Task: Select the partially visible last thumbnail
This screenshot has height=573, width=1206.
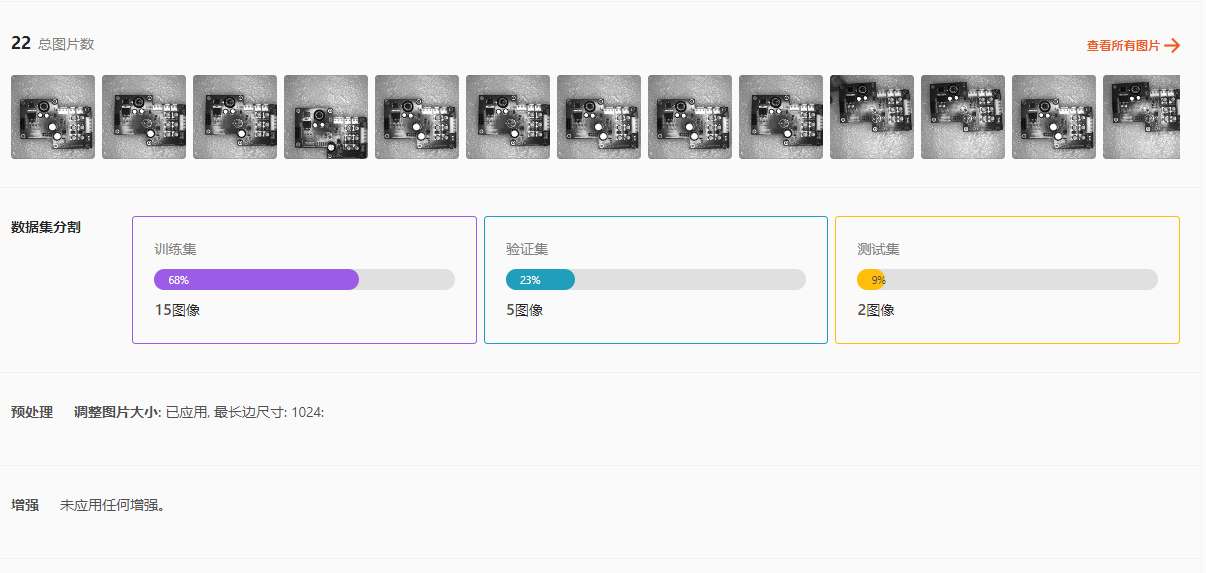Action: click(1141, 117)
